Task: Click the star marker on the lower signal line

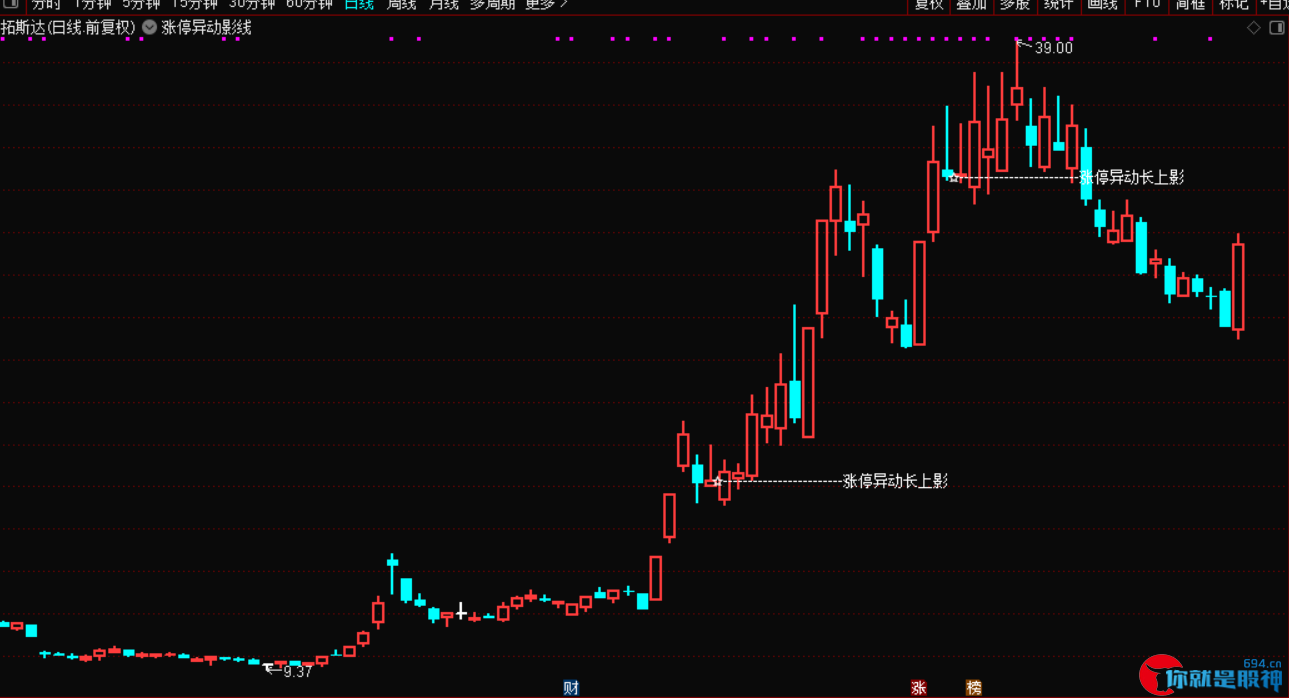Action: (717, 481)
